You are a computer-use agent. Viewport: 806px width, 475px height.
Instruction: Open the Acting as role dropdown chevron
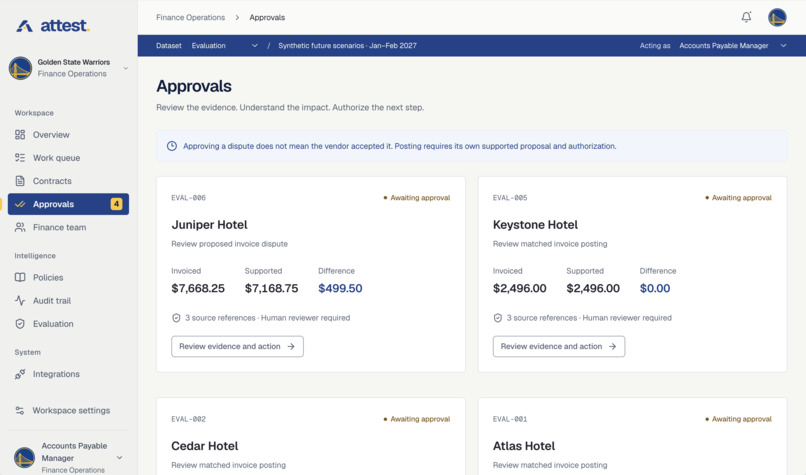pyautogui.click(x=783, y=46)
